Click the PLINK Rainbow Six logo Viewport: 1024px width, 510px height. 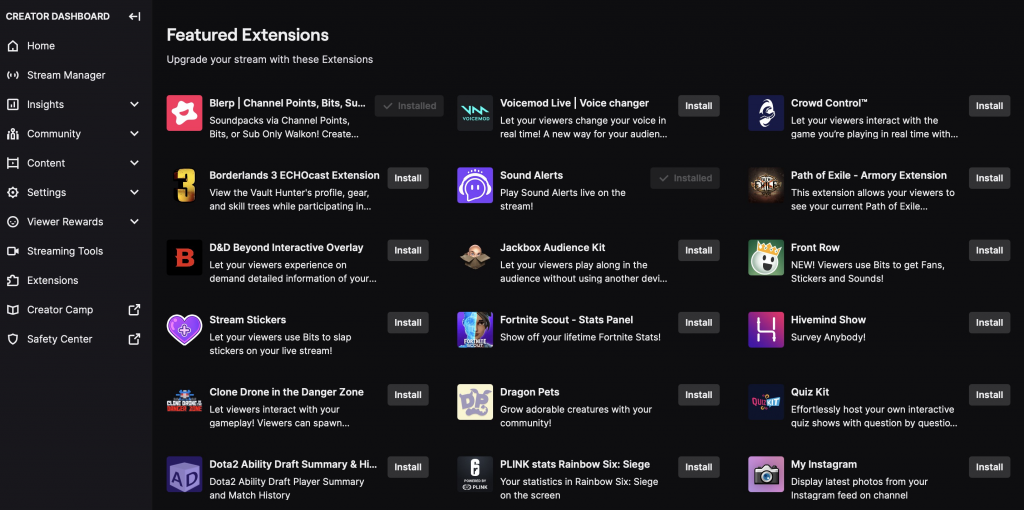tap(475, 474)
